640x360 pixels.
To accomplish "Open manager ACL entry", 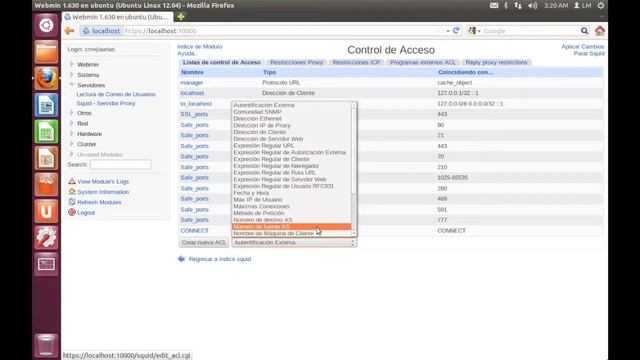I will point(192,82).
